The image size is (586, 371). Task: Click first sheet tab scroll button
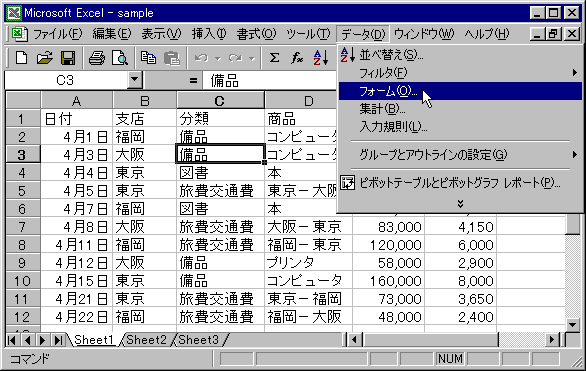[12, 340]
